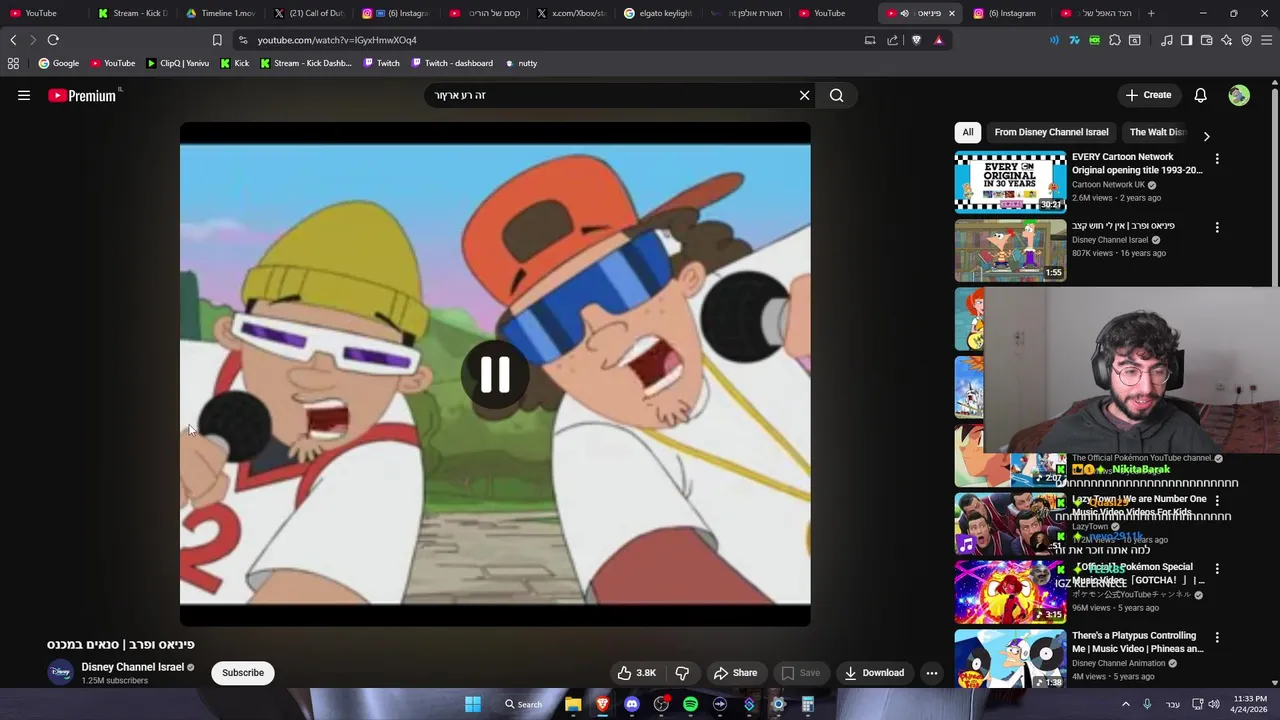The width and height of the screenshot is (1280, 720).
Task: Go to the YouTube Premium home logo
Action: (x=82, y=96)
